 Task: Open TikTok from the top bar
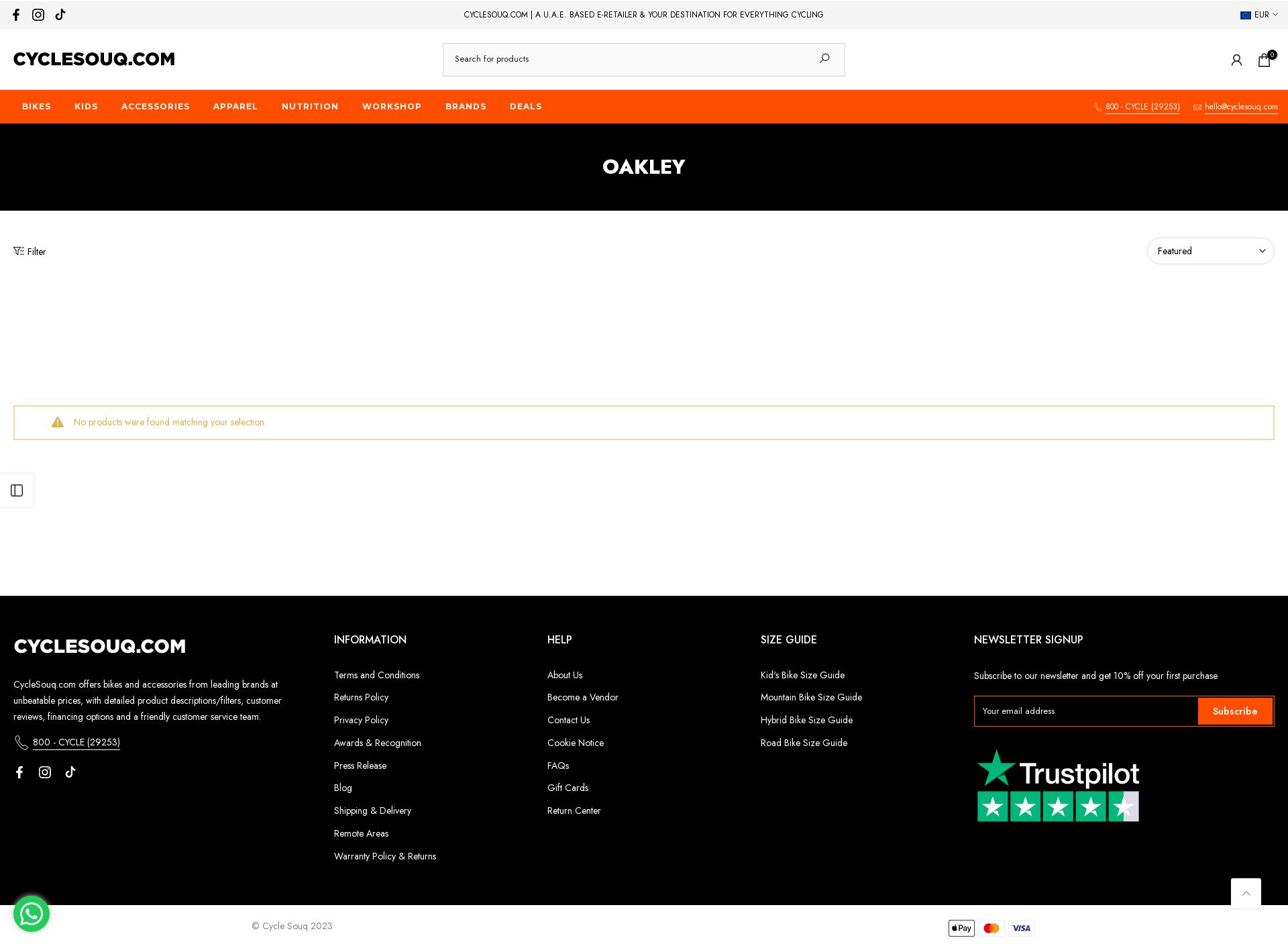60,15
